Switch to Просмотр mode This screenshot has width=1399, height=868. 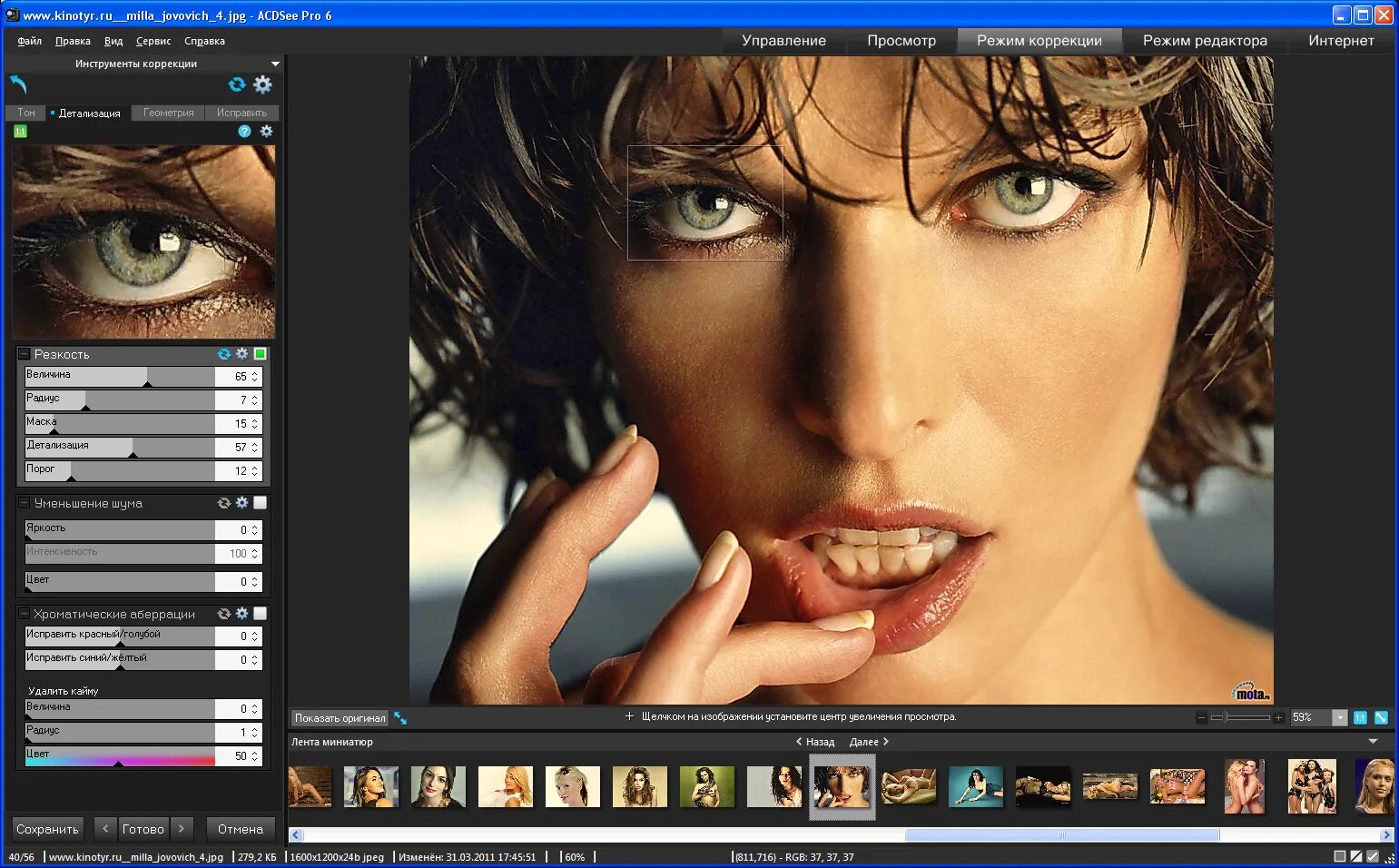pyautogui.click(x=901, y=41)
